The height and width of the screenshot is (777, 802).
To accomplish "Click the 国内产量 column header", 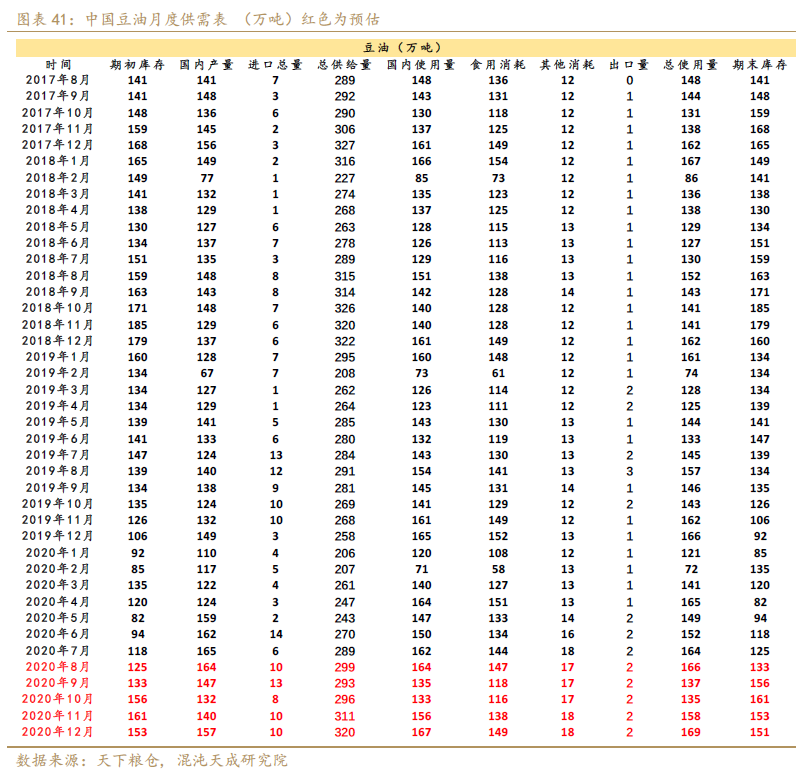I will [x=206, y=65].
